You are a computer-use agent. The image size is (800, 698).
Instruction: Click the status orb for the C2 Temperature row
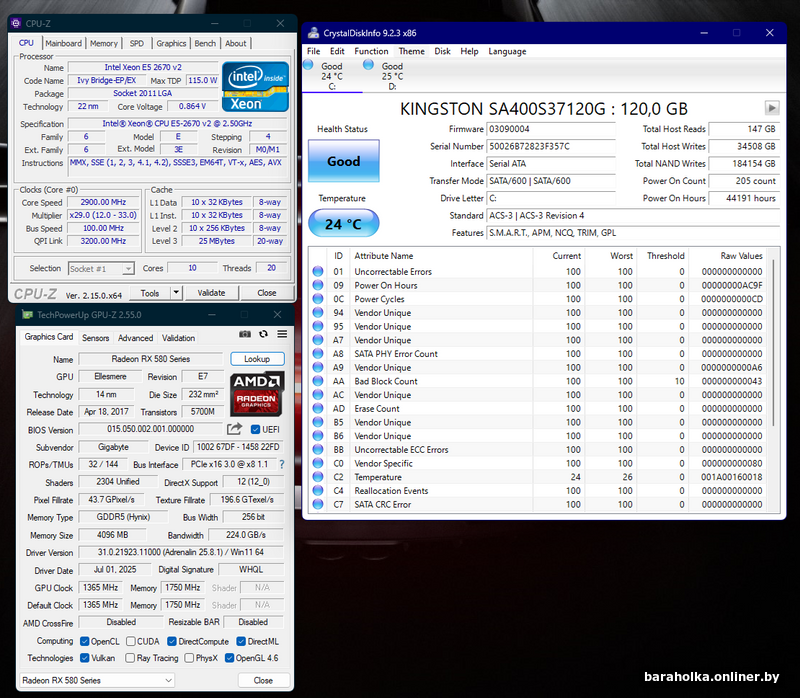(318, 477)
